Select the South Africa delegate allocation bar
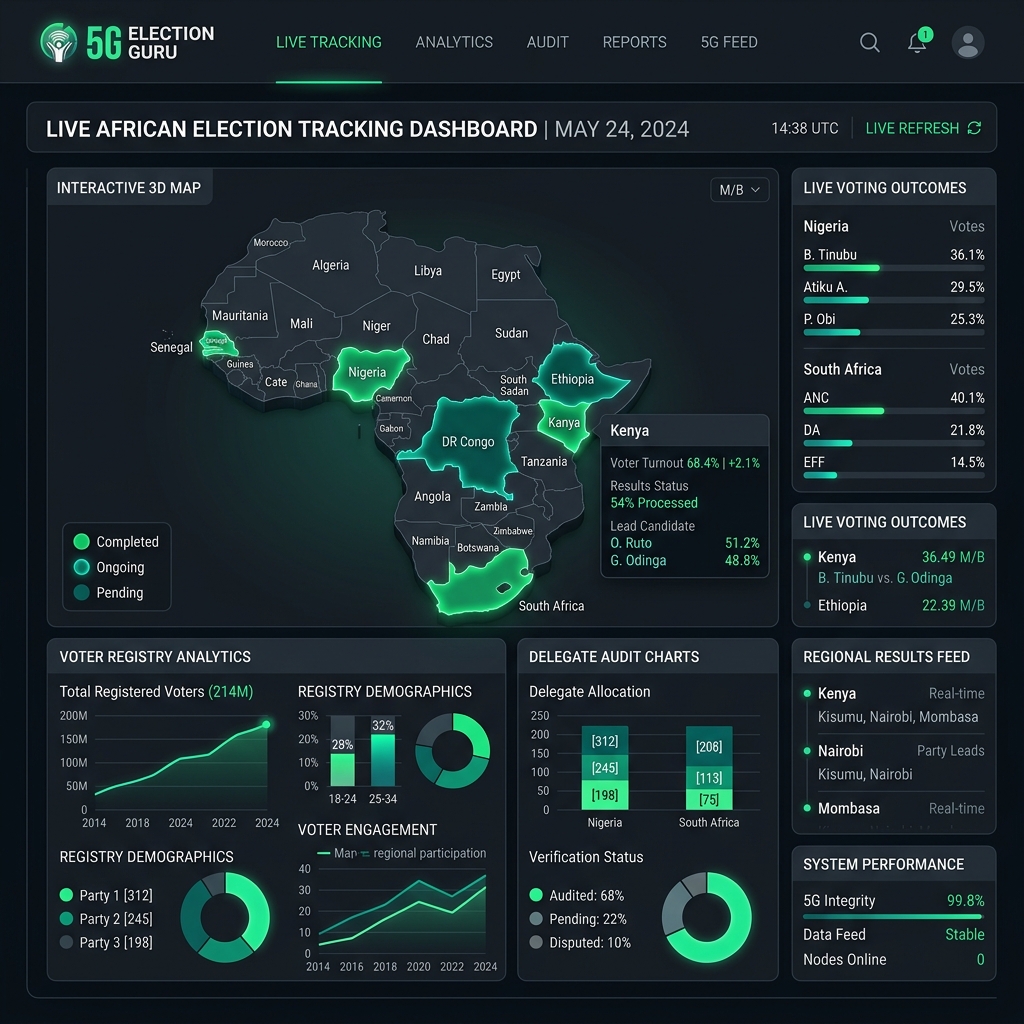1024x1024 pixels. click(709, 768)
